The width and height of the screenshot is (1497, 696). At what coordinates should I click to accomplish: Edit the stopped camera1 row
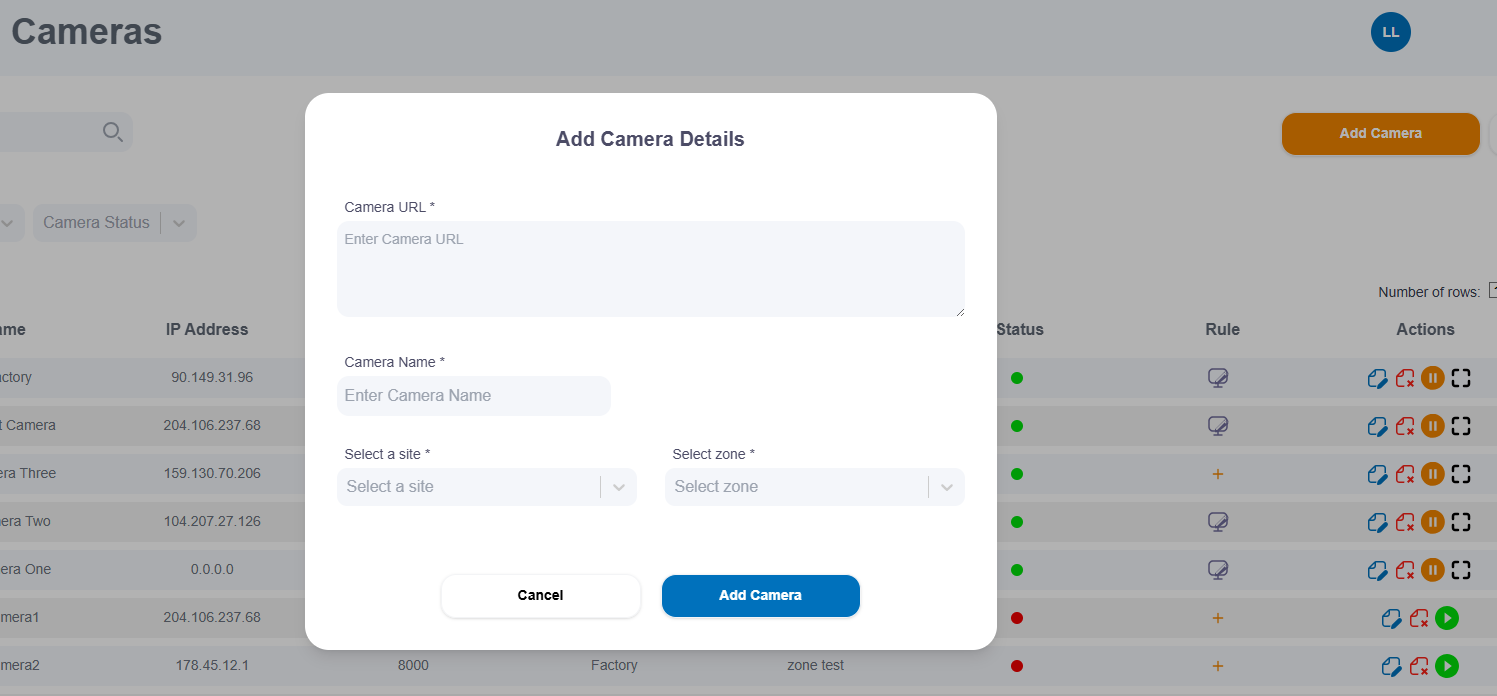tap(1391, 618)
